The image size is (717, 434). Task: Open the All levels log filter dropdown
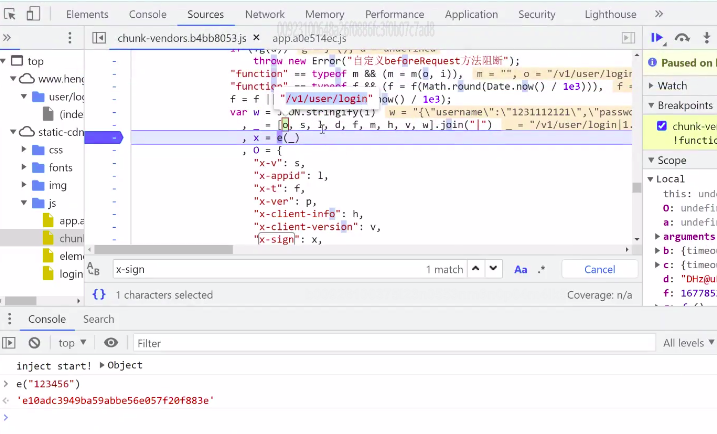pyautogui.click(x=688, y=343)
